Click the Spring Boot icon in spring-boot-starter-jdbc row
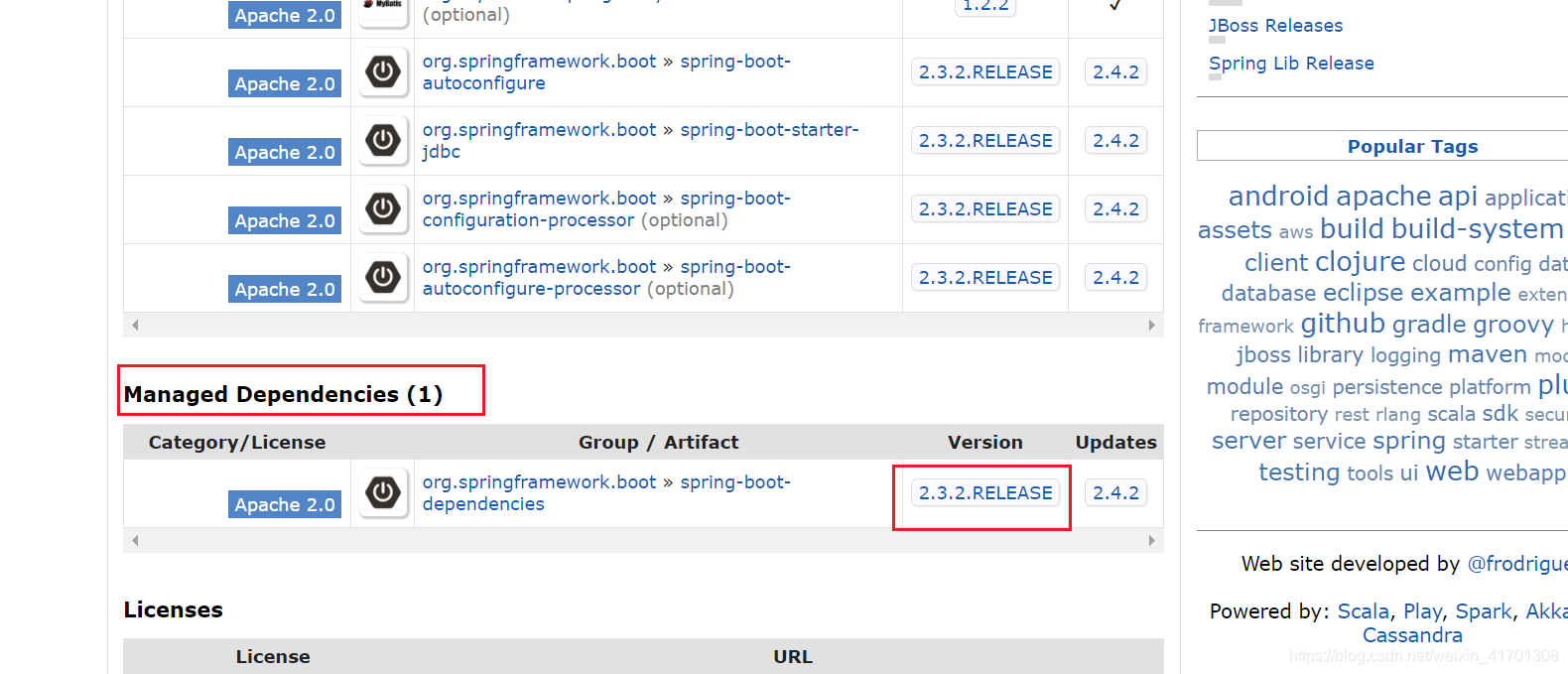The width and height of the screenshot is (1568, 674). (x=383, y=141)
